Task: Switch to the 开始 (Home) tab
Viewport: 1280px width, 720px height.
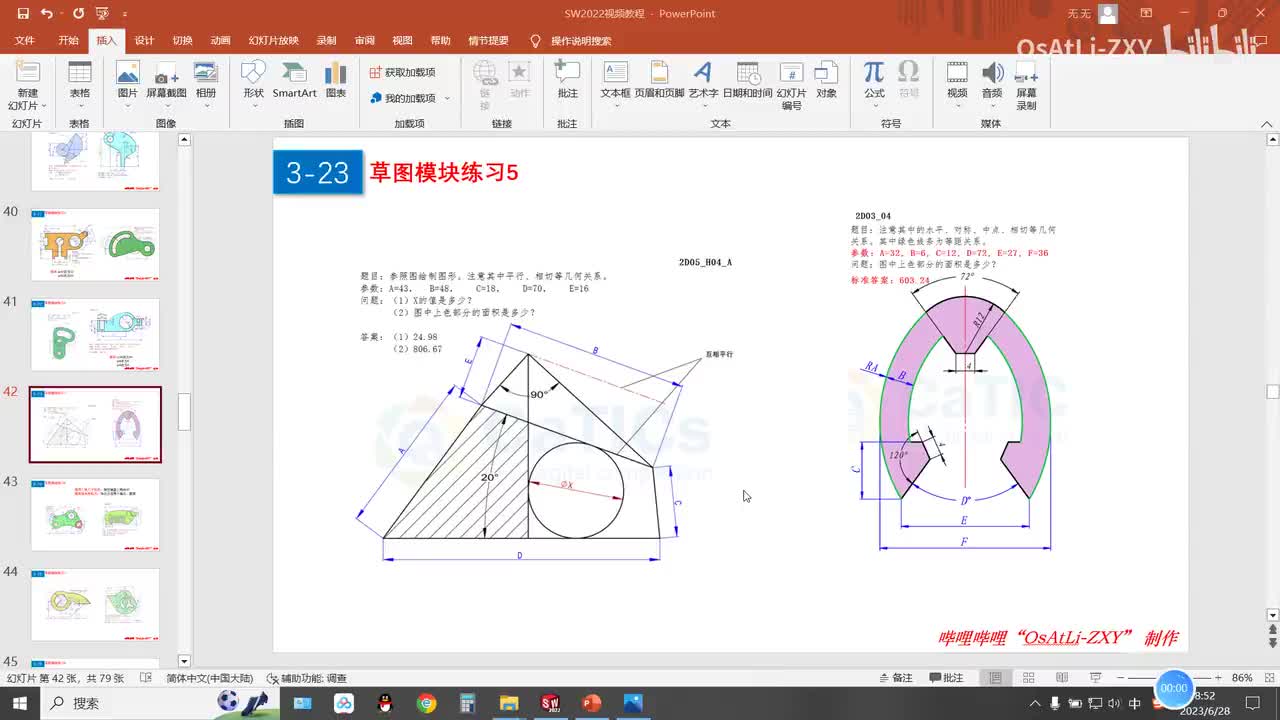Action: [x=68, y=41]
